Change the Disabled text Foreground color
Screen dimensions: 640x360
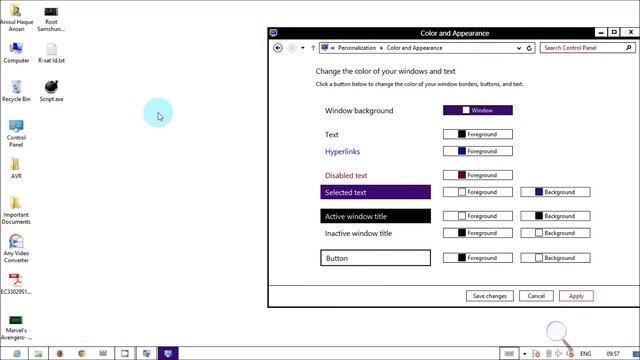478,175
